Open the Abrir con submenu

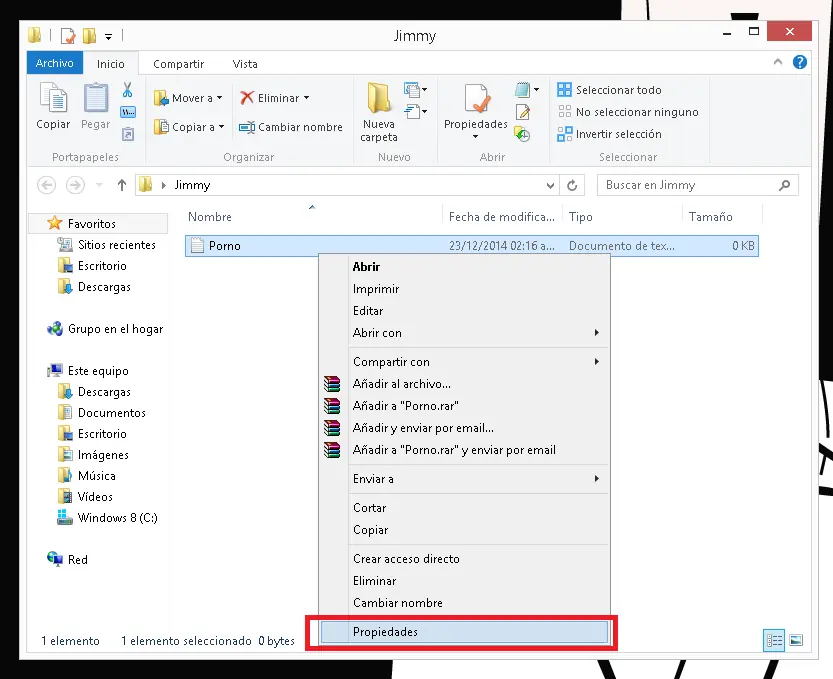pos(464,333)
